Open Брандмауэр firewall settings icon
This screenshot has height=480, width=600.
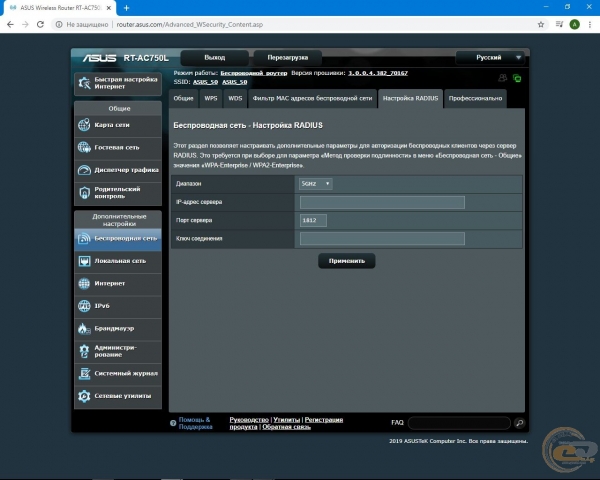(x=85, y=328)
